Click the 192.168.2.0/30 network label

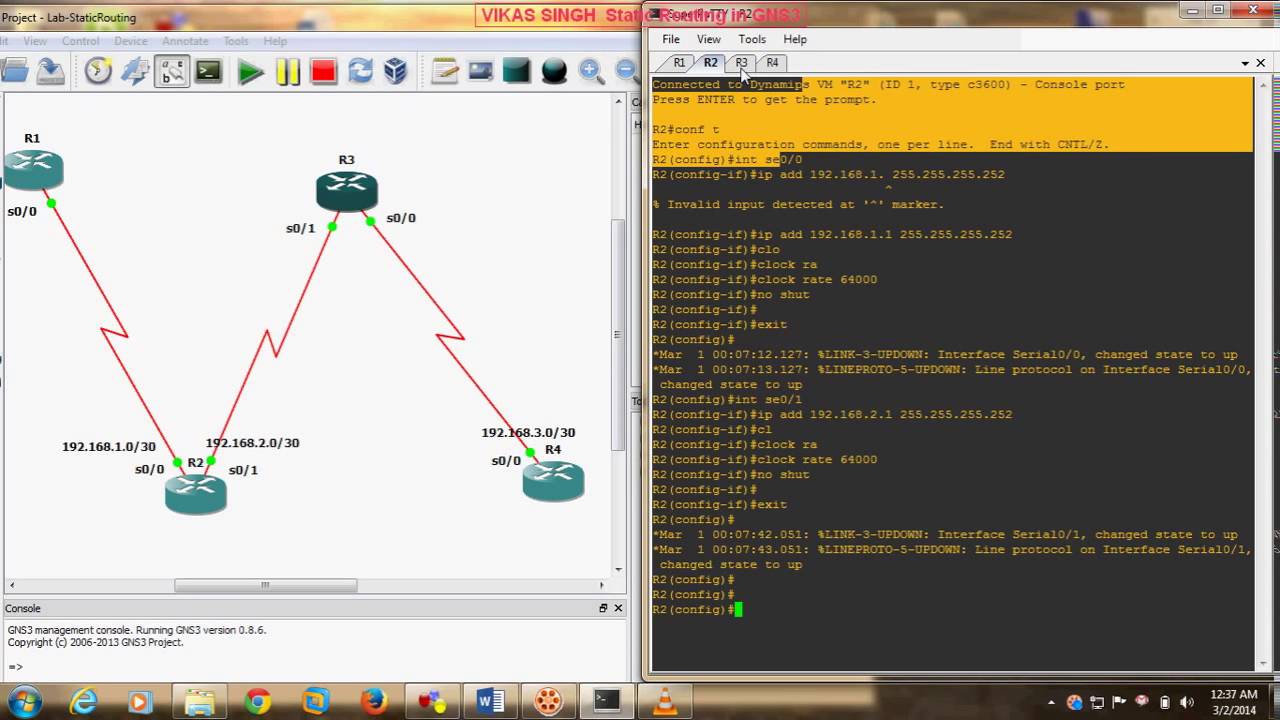tap(252, 443)
